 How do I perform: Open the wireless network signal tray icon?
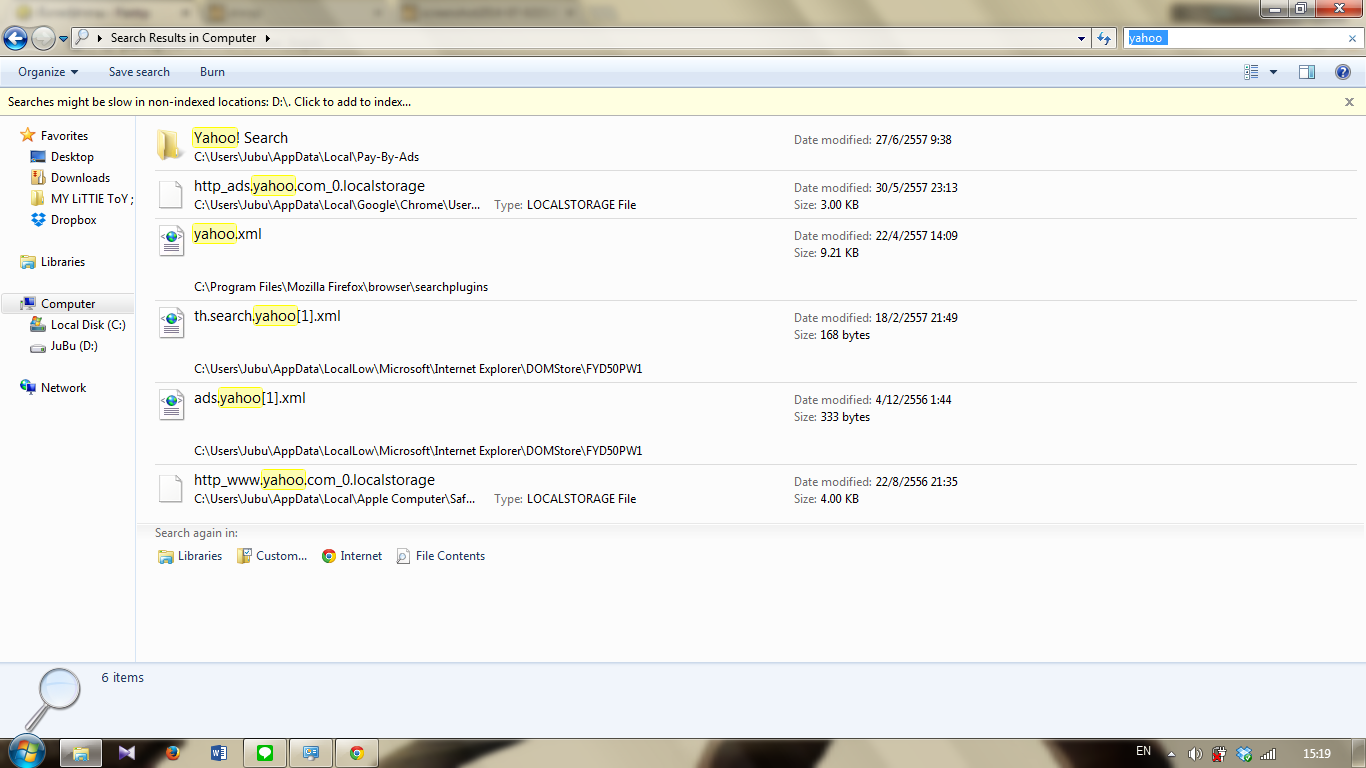coord(1268,753)
